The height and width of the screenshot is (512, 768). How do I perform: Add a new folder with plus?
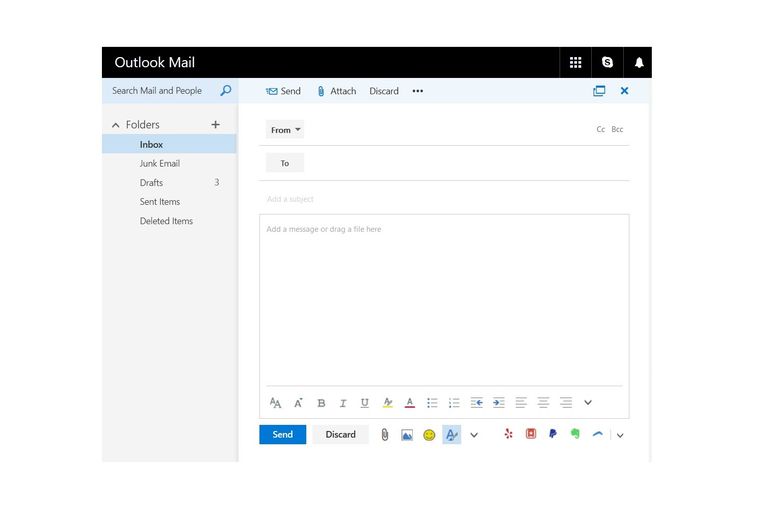[x=216, y=124]
